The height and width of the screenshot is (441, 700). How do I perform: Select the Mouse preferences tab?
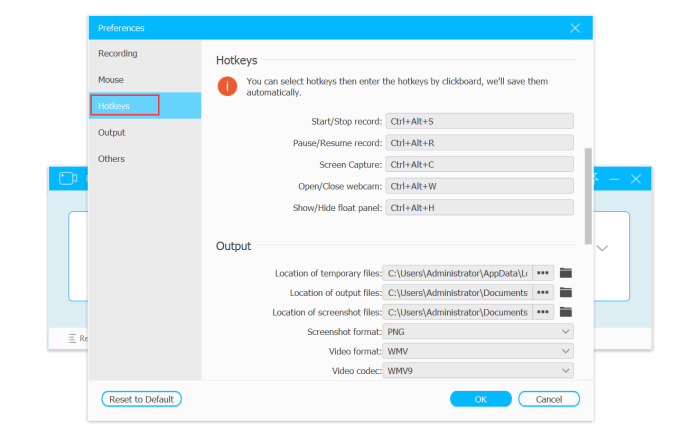coord(111,79)
